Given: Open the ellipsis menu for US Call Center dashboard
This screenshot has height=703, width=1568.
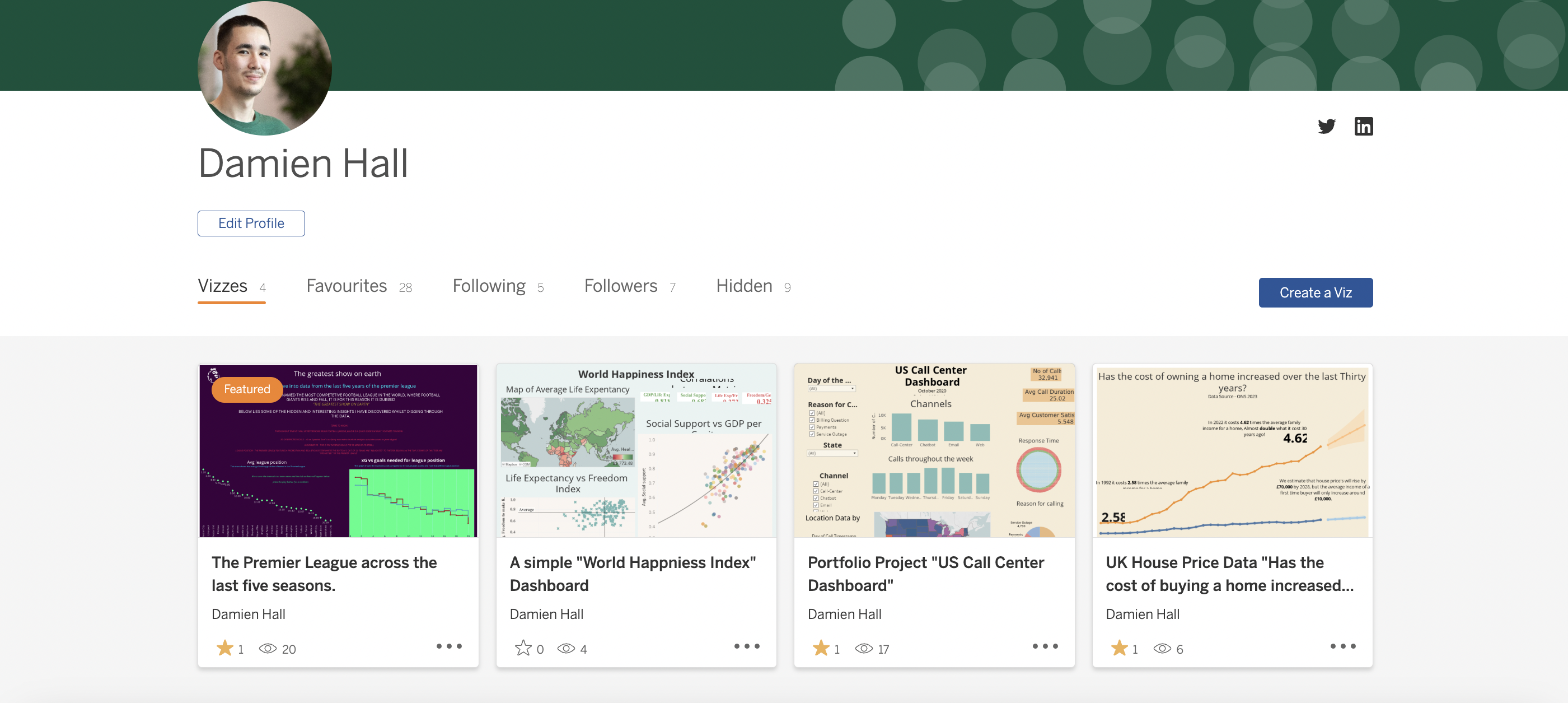Looking at the screenshot, I should coord(1045,646).
